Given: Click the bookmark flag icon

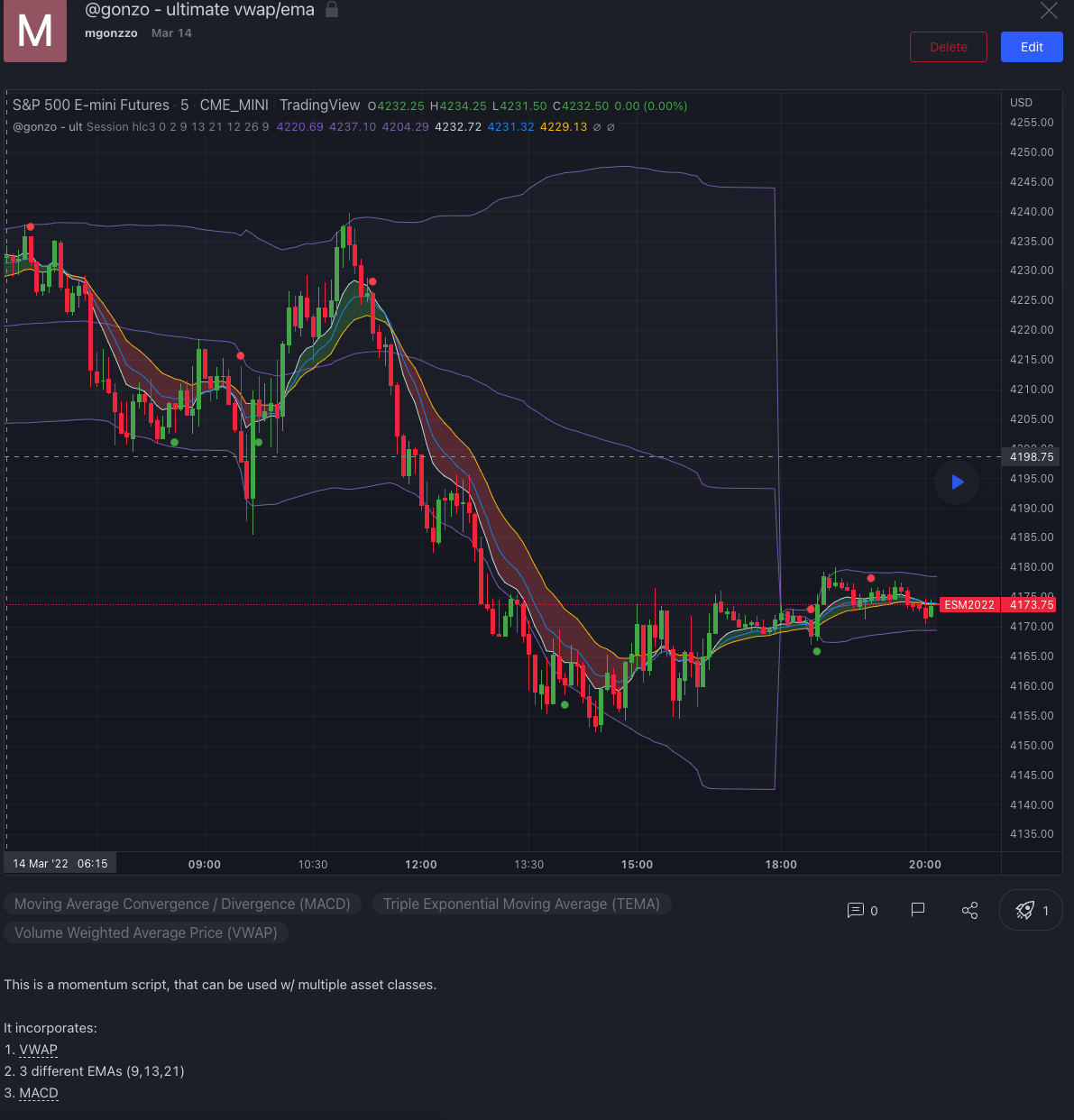Looking at the screenshot, I should pos(918,910).
